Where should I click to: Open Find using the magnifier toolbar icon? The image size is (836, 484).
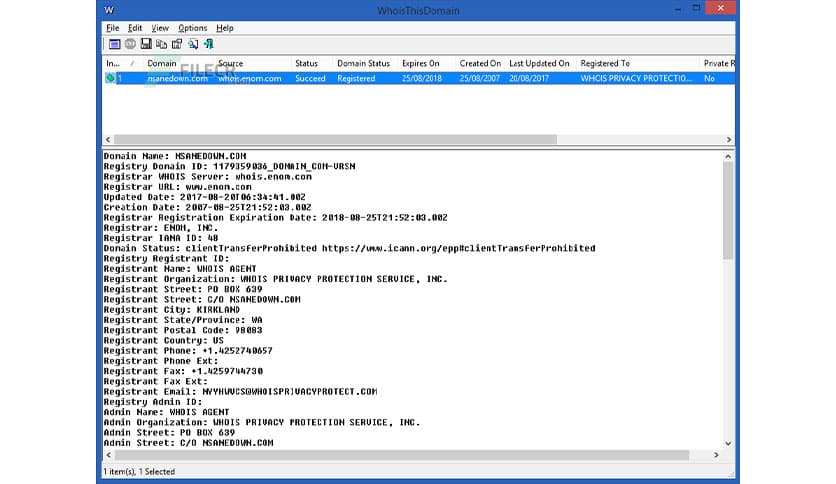pos(192,44)
